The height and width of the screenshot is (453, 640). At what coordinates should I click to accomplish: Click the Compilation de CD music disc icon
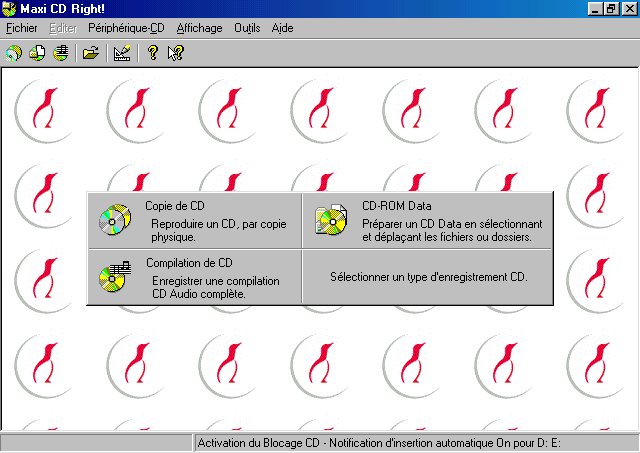[115, 276]
